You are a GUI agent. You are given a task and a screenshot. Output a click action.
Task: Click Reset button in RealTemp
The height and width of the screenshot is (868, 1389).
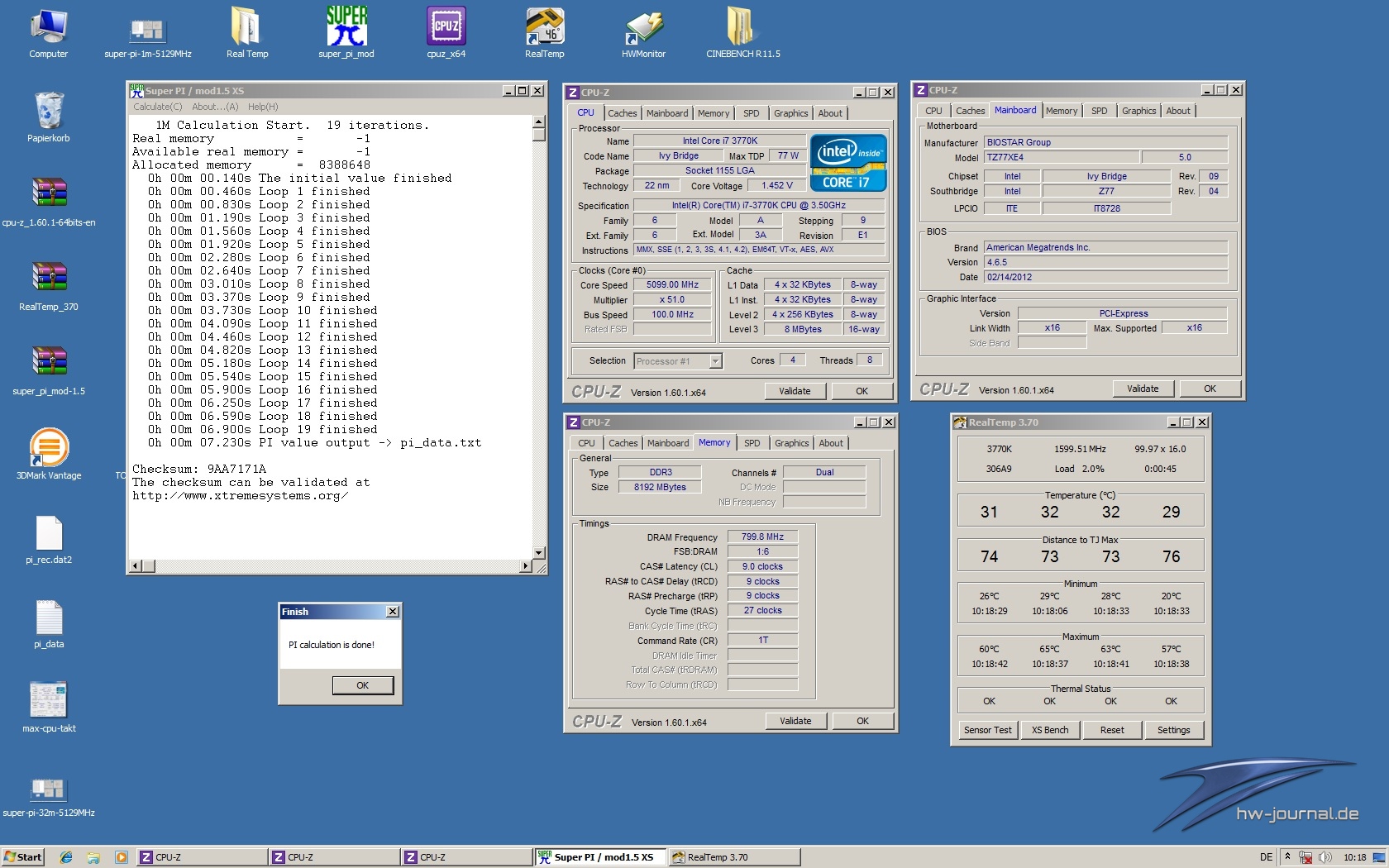coord(1112,730)
